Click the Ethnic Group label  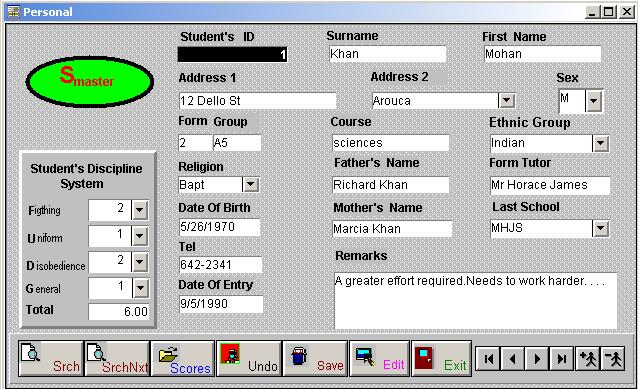pos(530,122)
